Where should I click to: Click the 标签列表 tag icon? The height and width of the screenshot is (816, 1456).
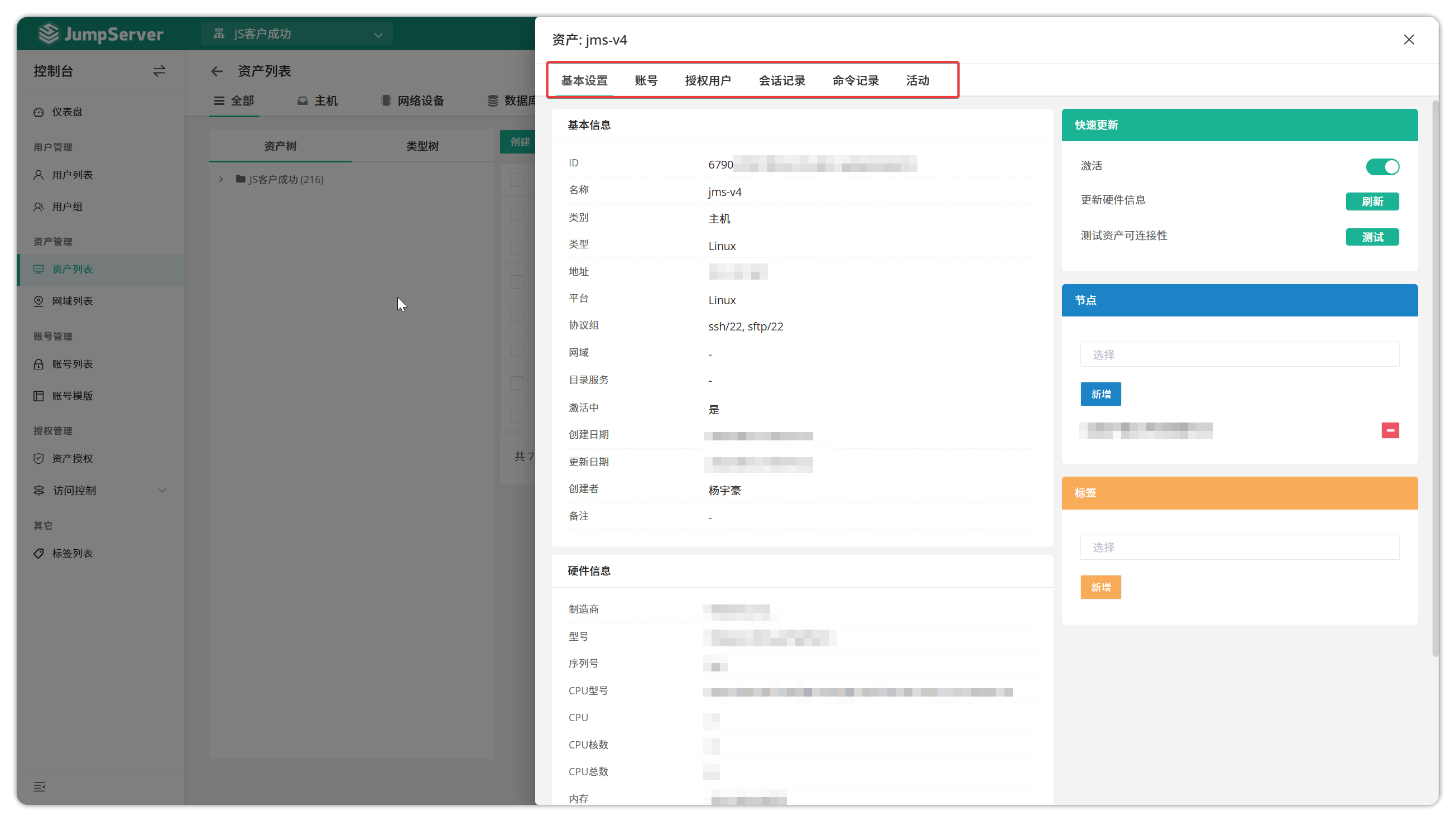click(39, 553)
